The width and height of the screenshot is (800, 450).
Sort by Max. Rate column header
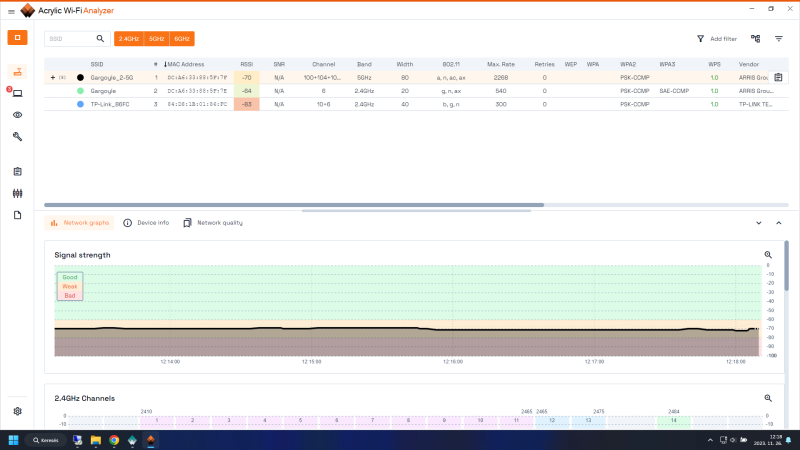pos(501,64)
